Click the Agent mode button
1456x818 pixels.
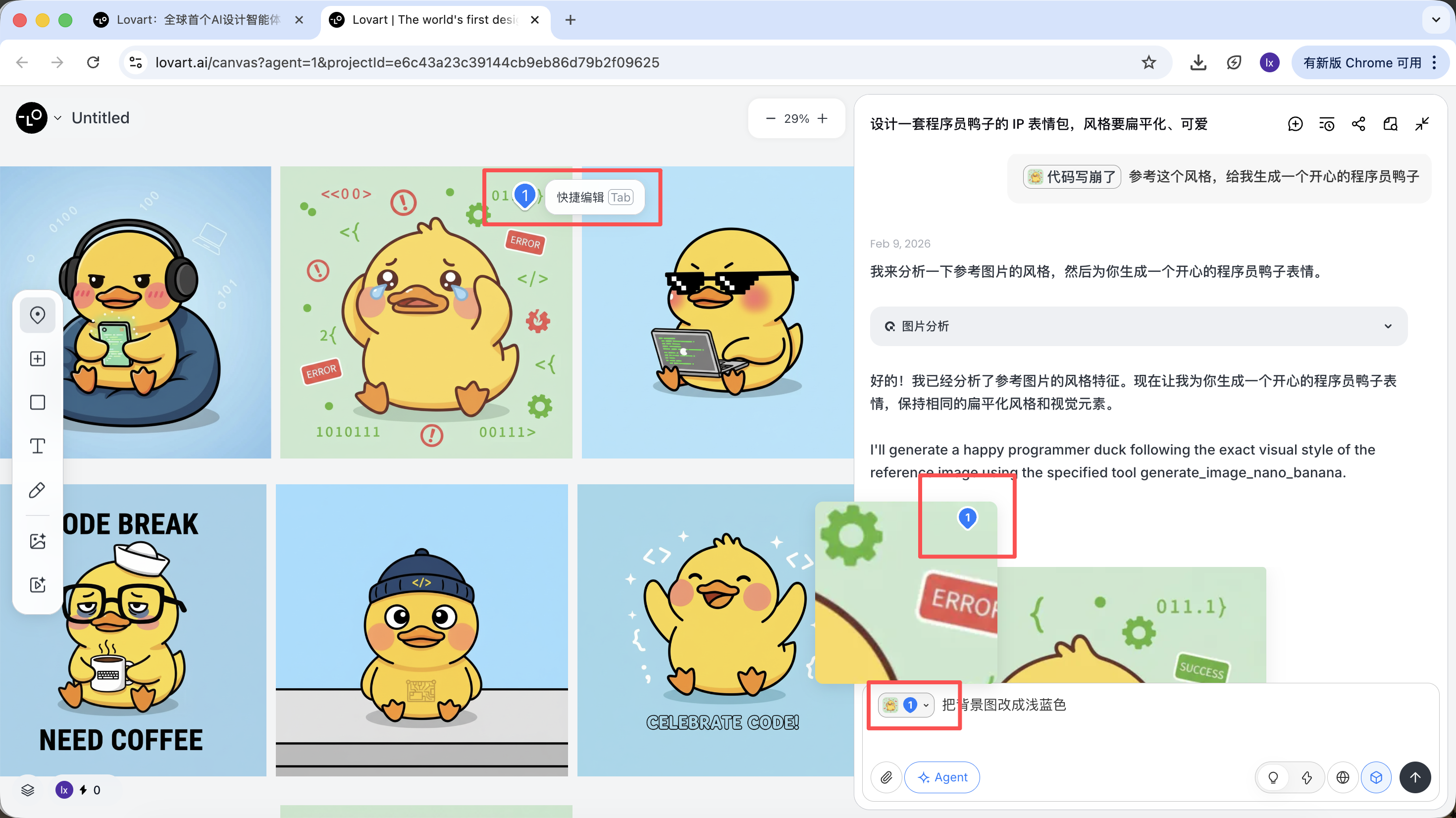coord(941,777)
